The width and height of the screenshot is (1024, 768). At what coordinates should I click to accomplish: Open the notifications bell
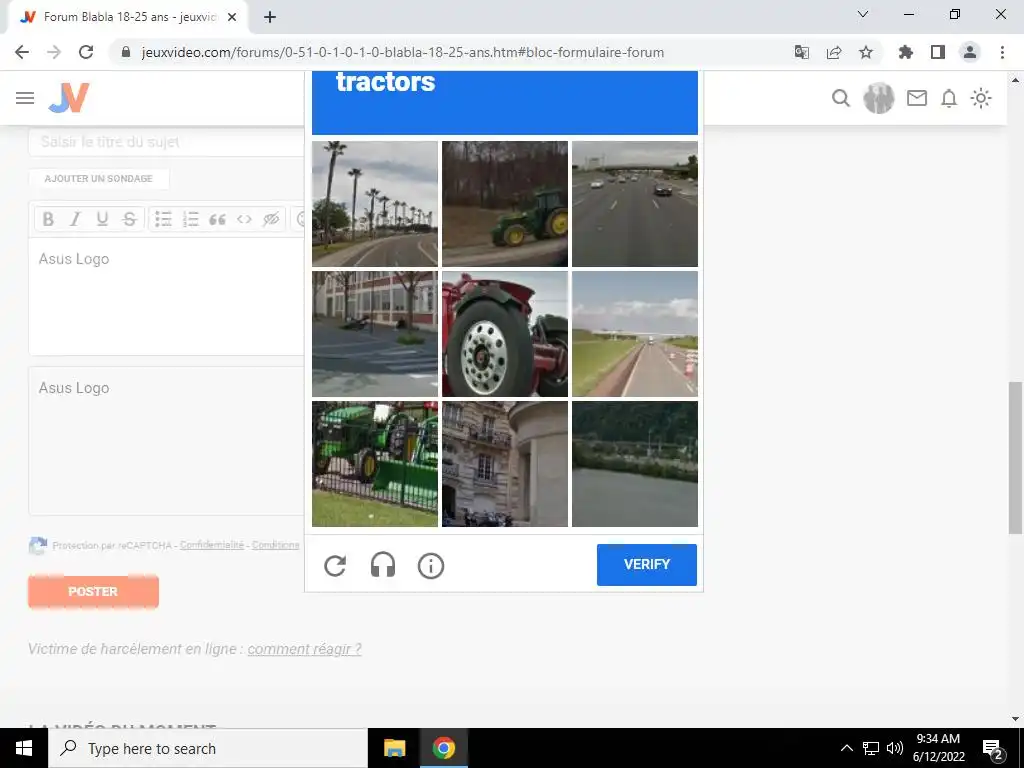(949, 99)
